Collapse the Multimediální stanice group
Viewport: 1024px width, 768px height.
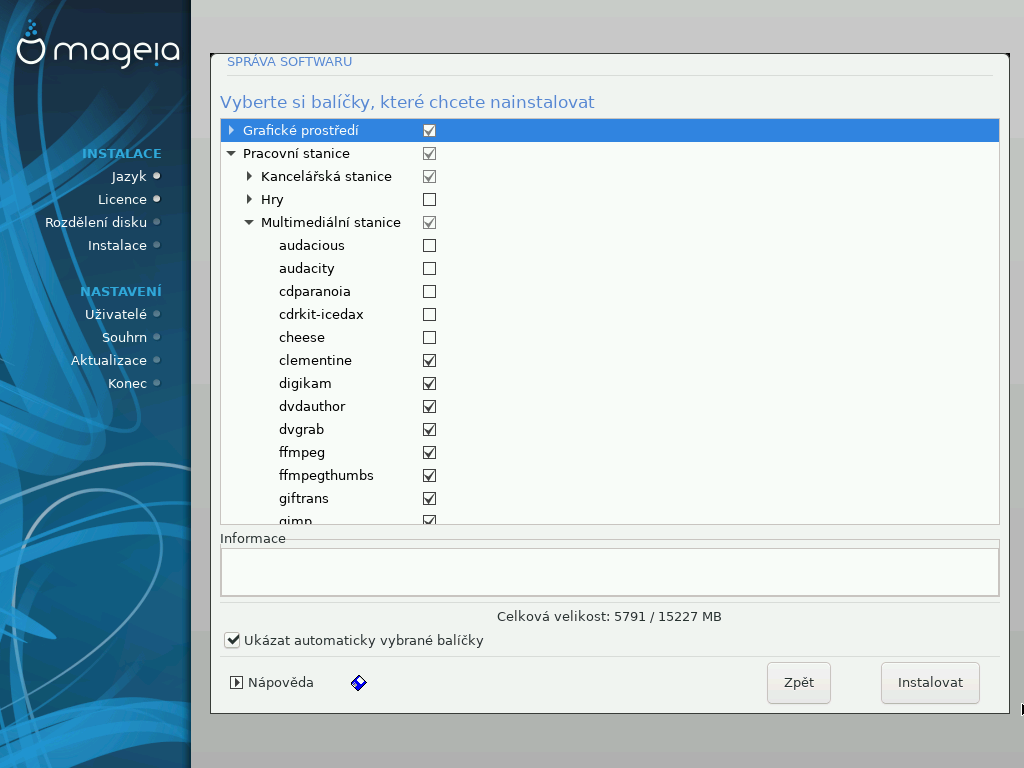click(x=249, y=223)
